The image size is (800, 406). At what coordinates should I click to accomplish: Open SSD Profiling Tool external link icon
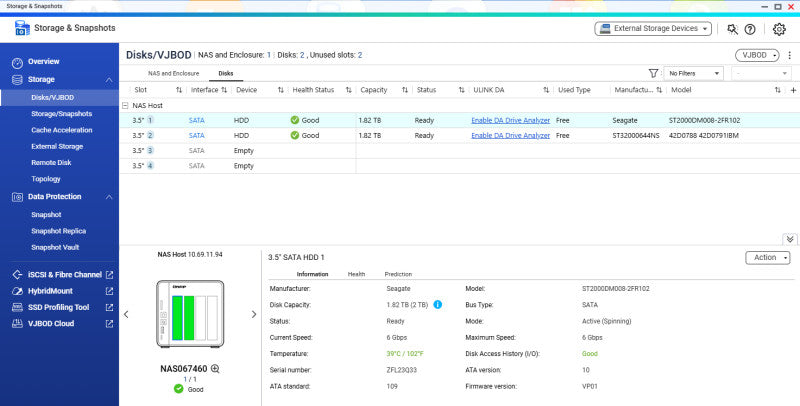tap(109, 308)
